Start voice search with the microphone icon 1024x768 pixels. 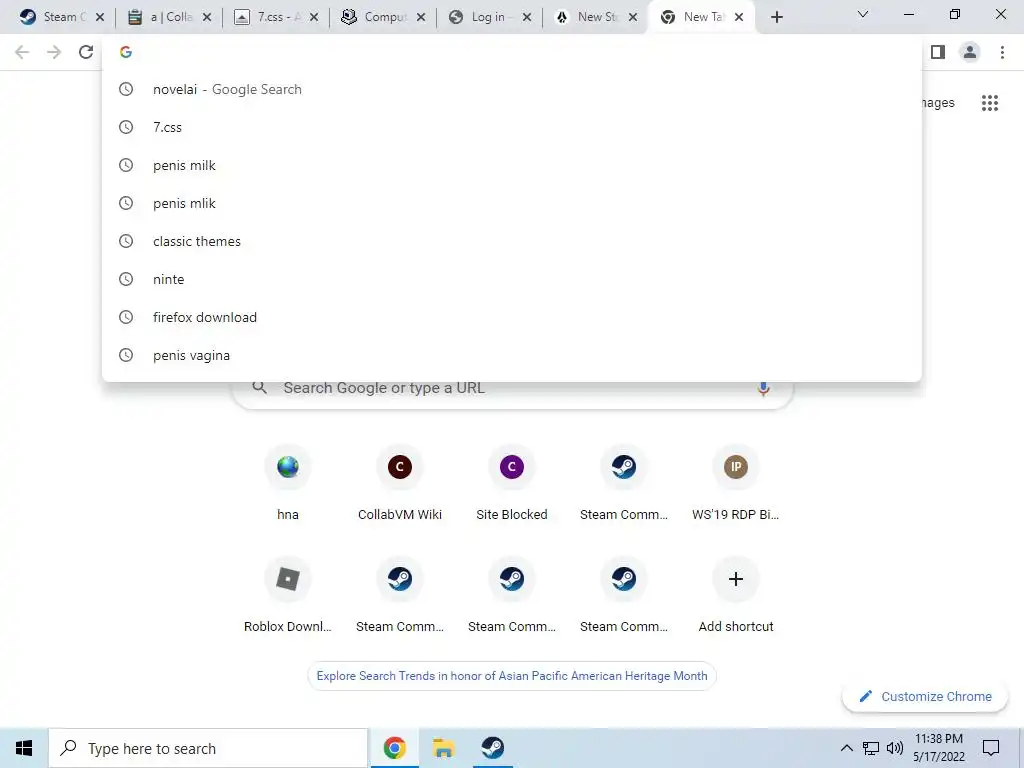763,389
